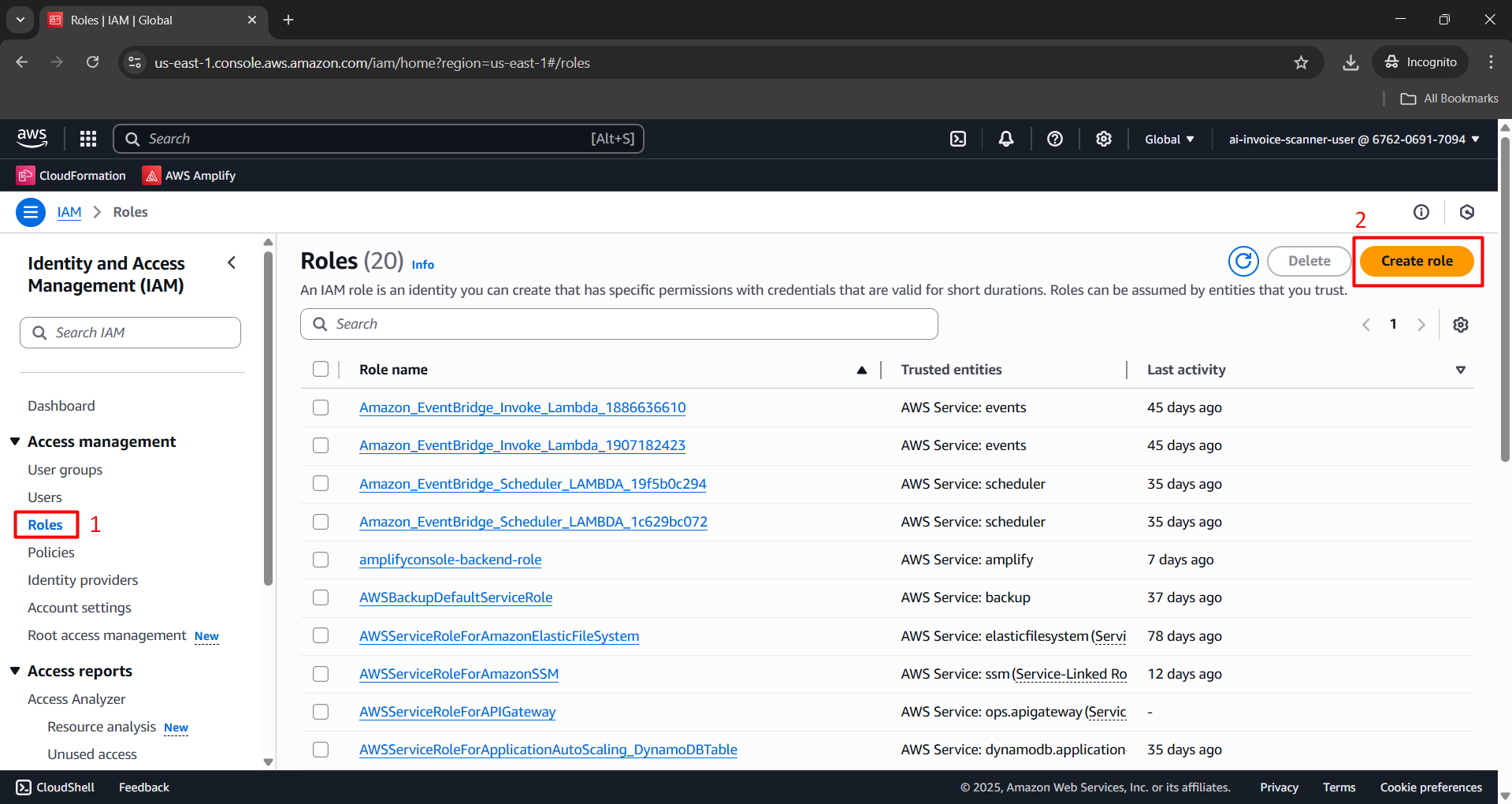This screenshot has height=804, width=1512.
Task: Open the Global region dropdown
Action: [x=1169, y=139]
